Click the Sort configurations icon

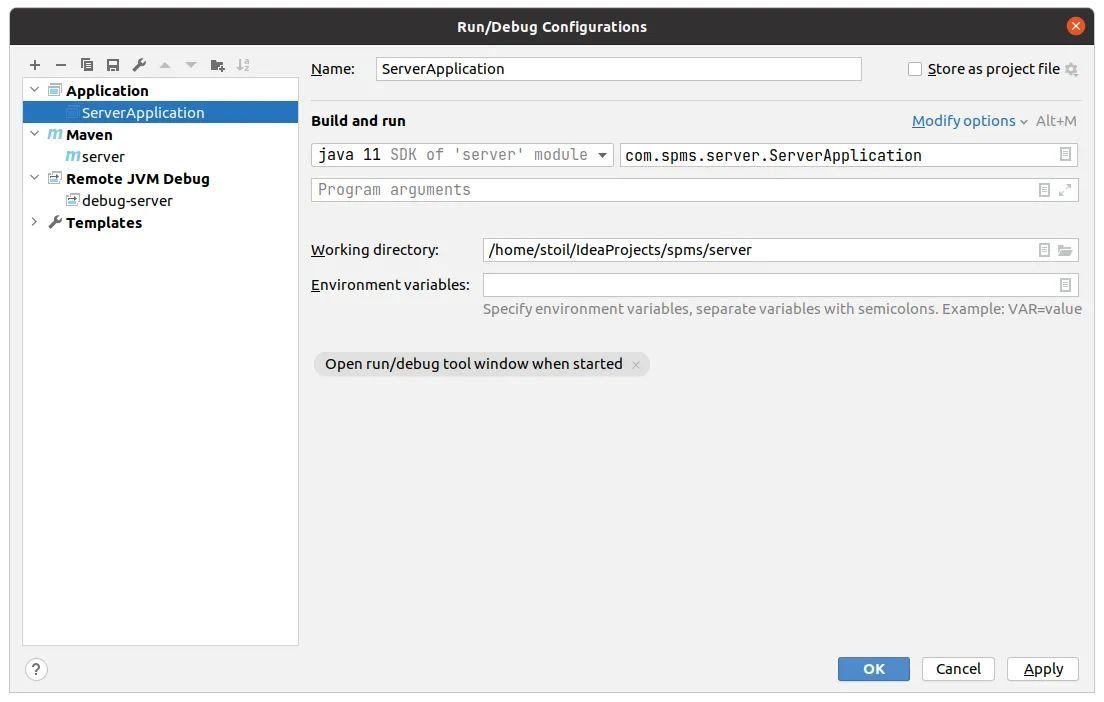point(243,65)
